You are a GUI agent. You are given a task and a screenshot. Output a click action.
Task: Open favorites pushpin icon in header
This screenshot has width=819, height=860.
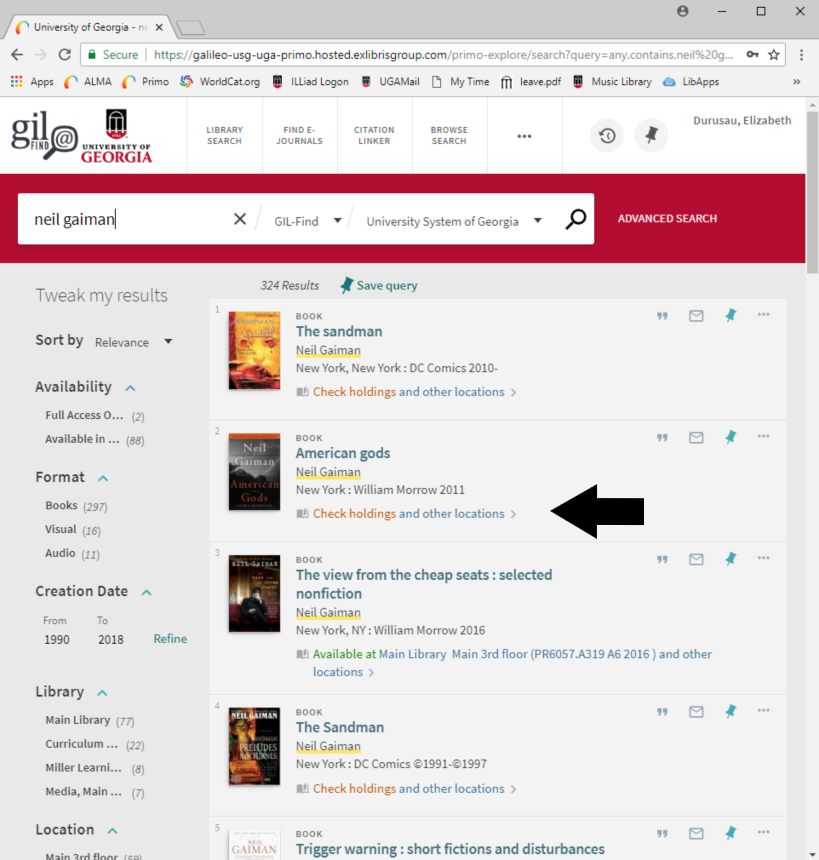point(651,135)
